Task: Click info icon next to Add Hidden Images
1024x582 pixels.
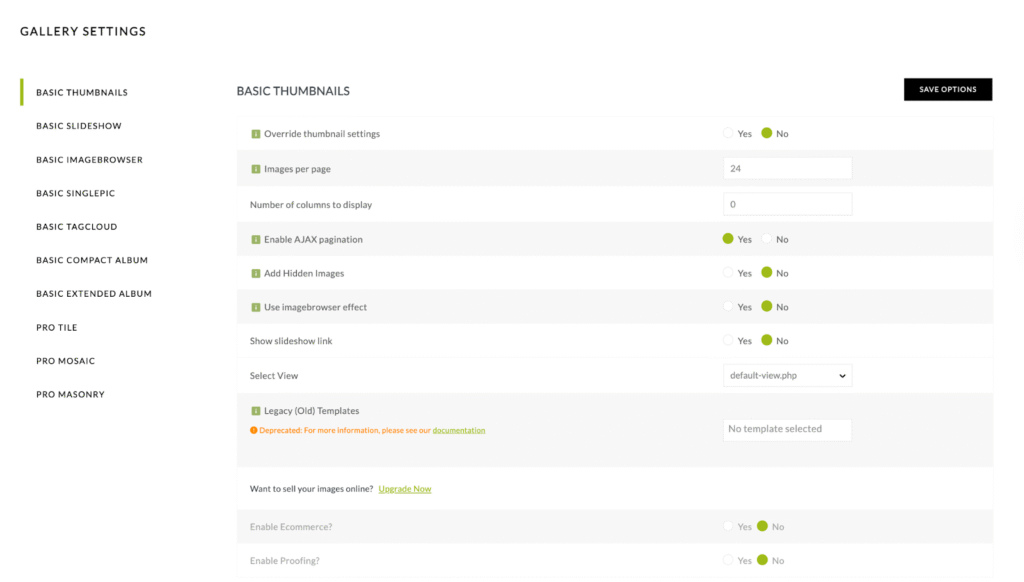Action: coord(255,273)
